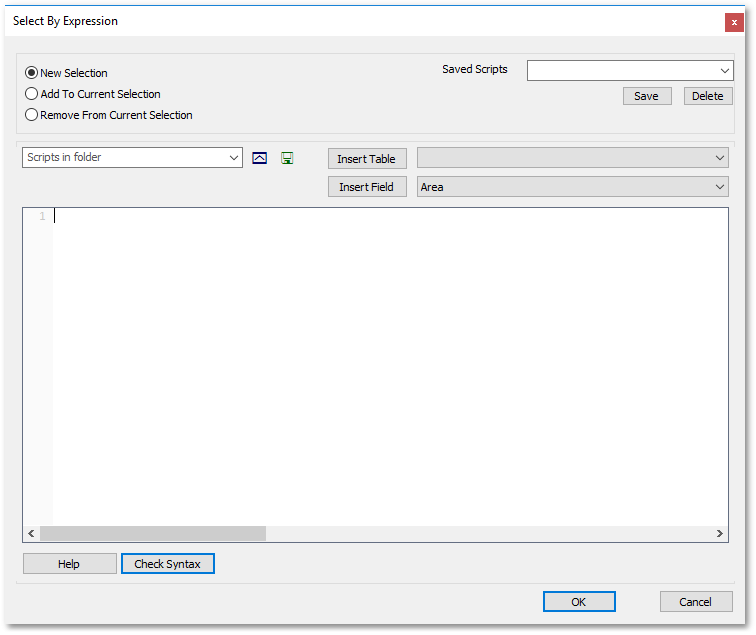The width and height of the screenshot is (756, 635).
Task: Click the right scroll arrow of the editor
Action: (x=719, y=533)
